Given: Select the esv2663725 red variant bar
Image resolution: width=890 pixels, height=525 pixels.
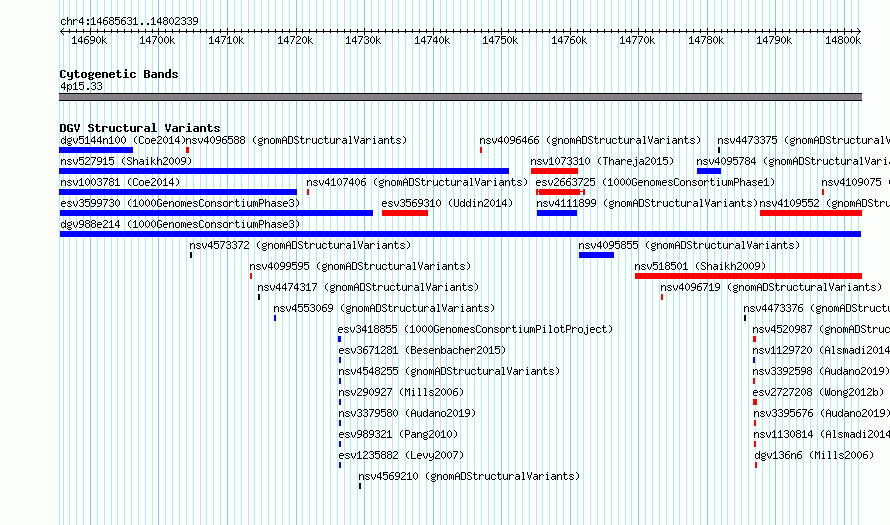Looking at the screenshot, I should pyautogui.click(x=560, y=192).
